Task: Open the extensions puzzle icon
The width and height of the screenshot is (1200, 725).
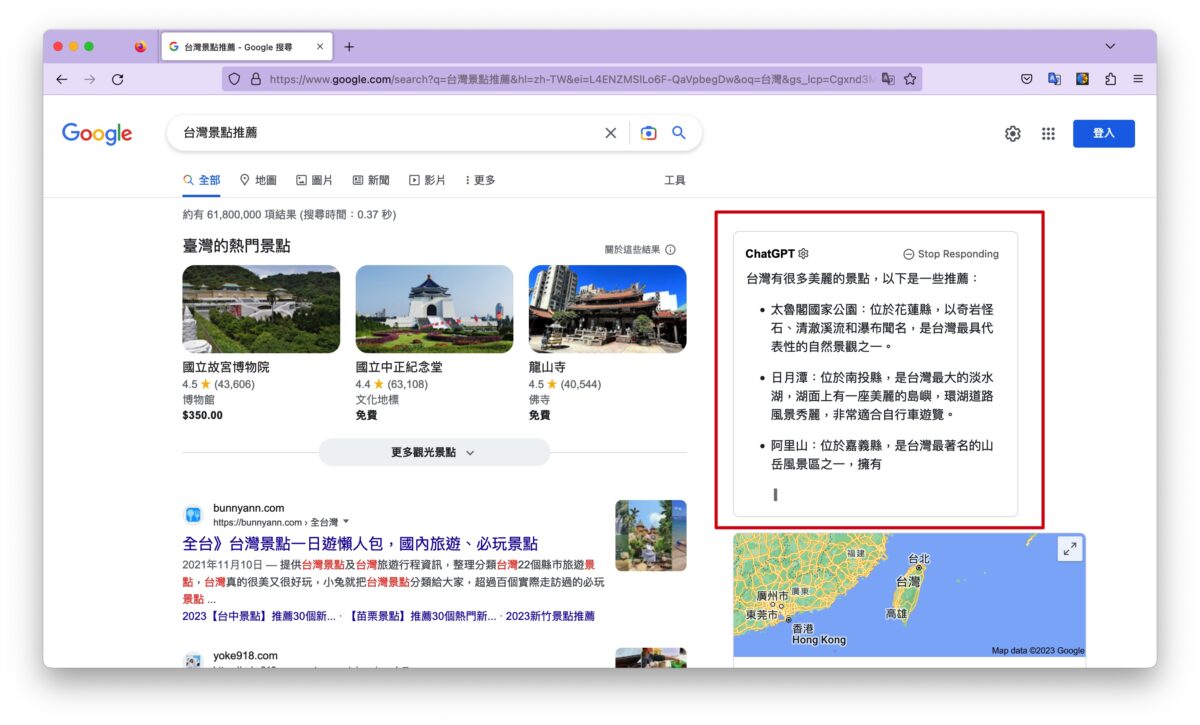Action: [x=1110, y=79]
